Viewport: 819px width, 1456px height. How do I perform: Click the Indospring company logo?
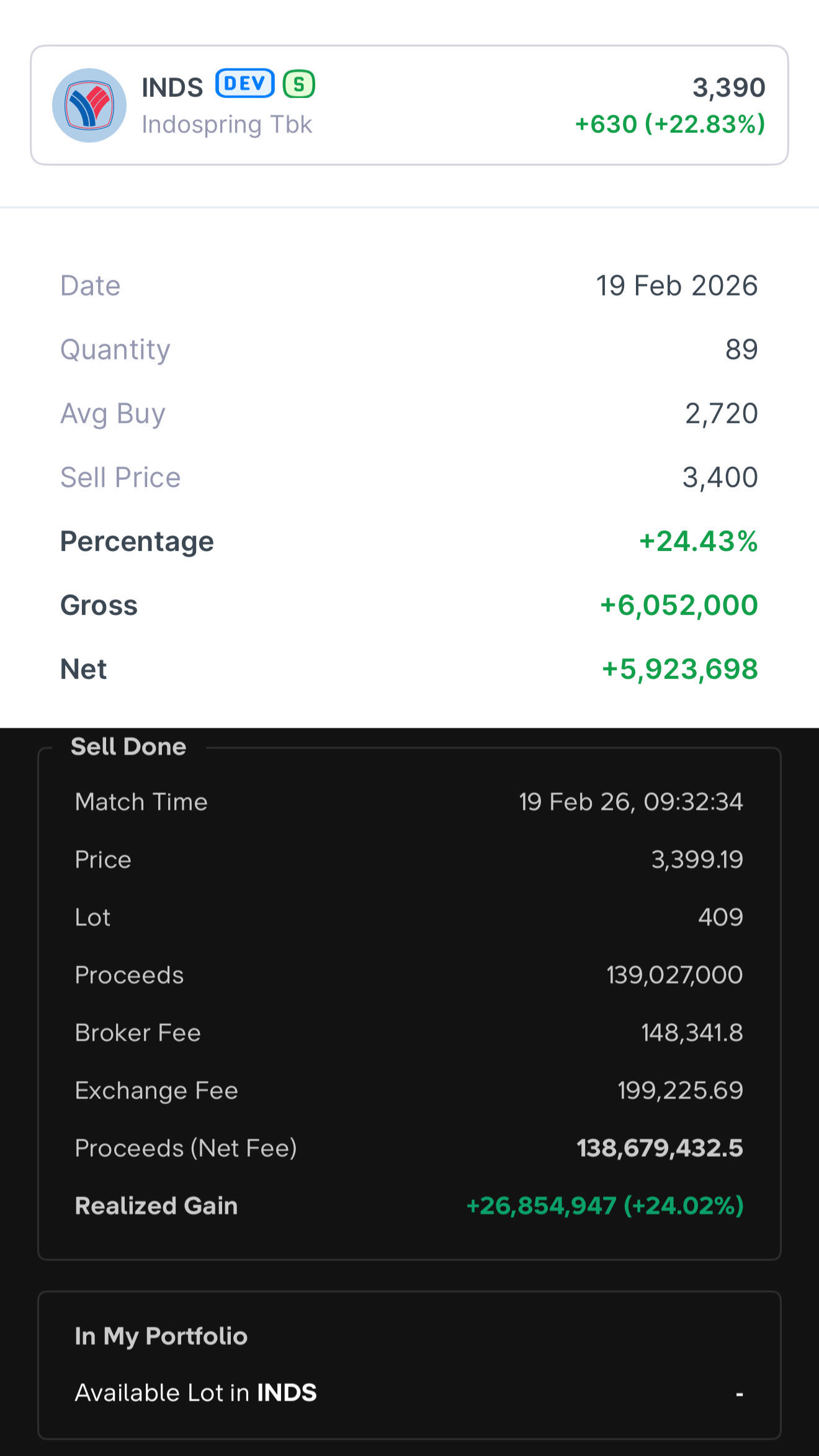coord(89,106)
